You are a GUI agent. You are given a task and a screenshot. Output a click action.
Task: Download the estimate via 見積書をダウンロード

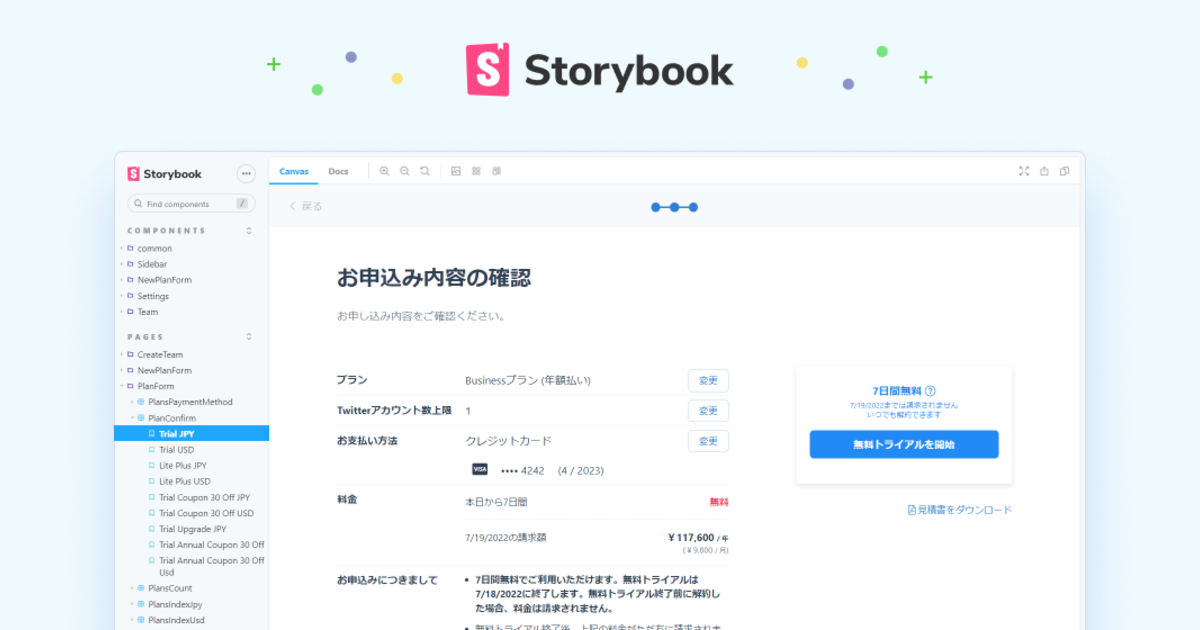click(960, 510)
